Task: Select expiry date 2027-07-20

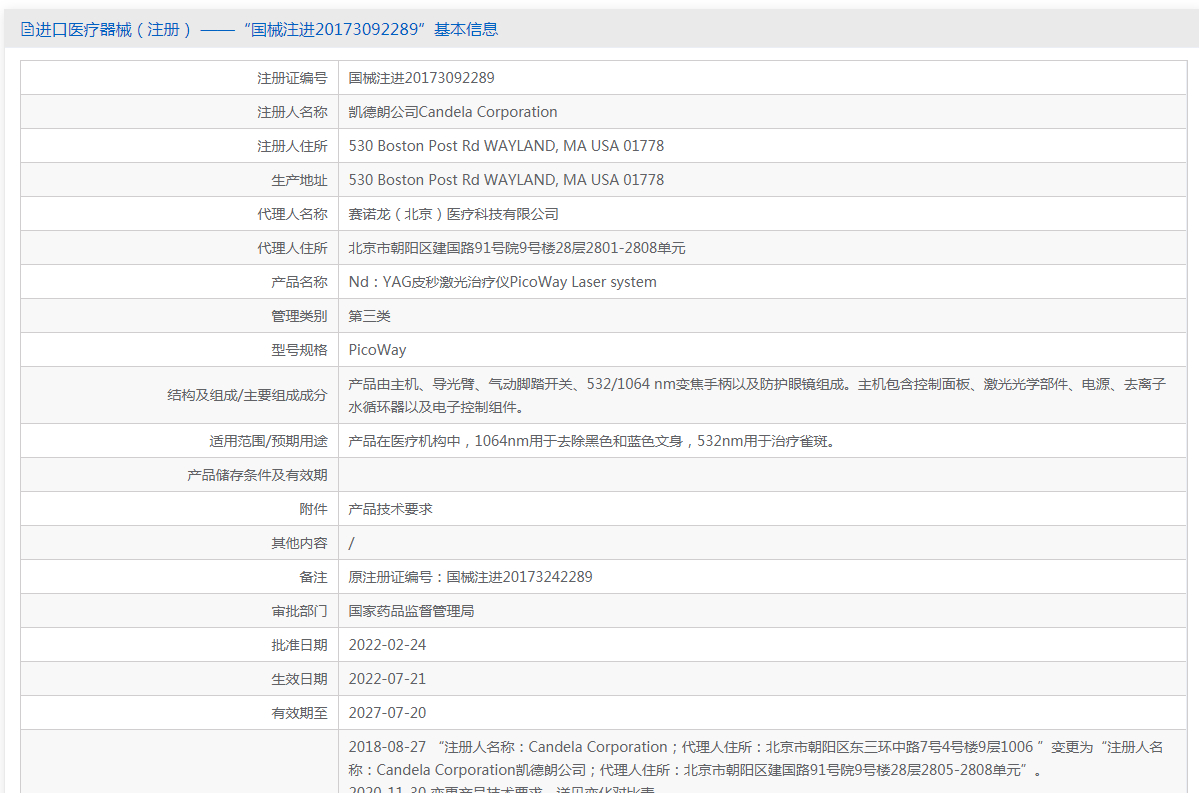Action: pos(388,713)
